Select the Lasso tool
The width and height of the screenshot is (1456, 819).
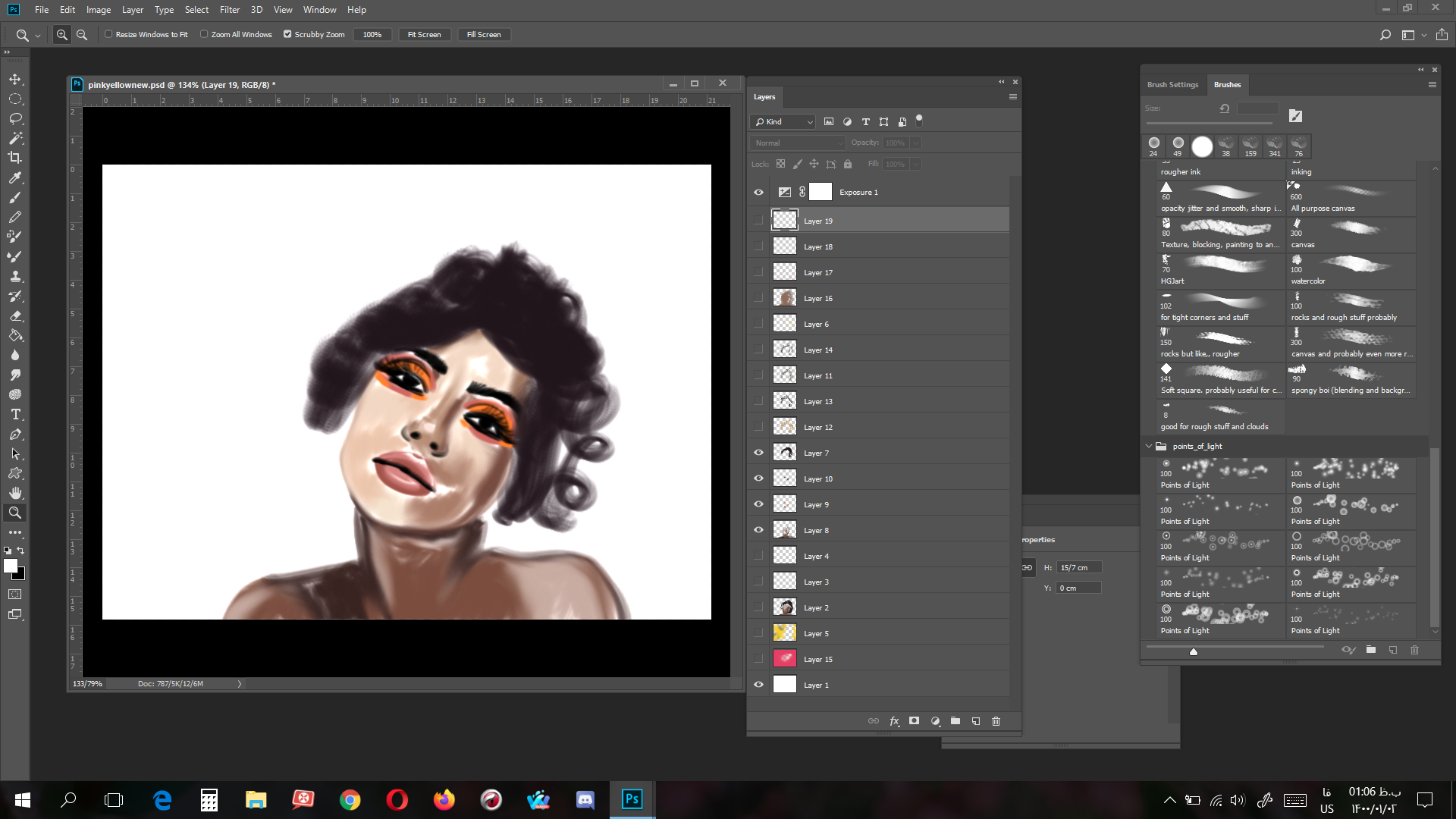(x=15, y=119)
